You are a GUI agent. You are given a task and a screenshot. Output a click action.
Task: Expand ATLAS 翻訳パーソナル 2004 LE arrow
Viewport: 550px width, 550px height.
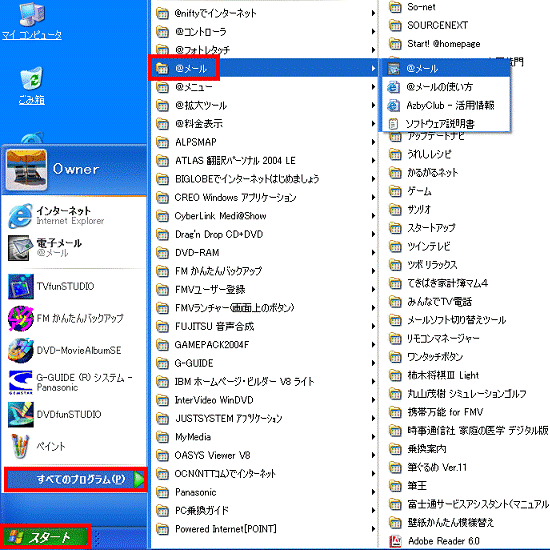pyautogui.click(x=373, y=160)
